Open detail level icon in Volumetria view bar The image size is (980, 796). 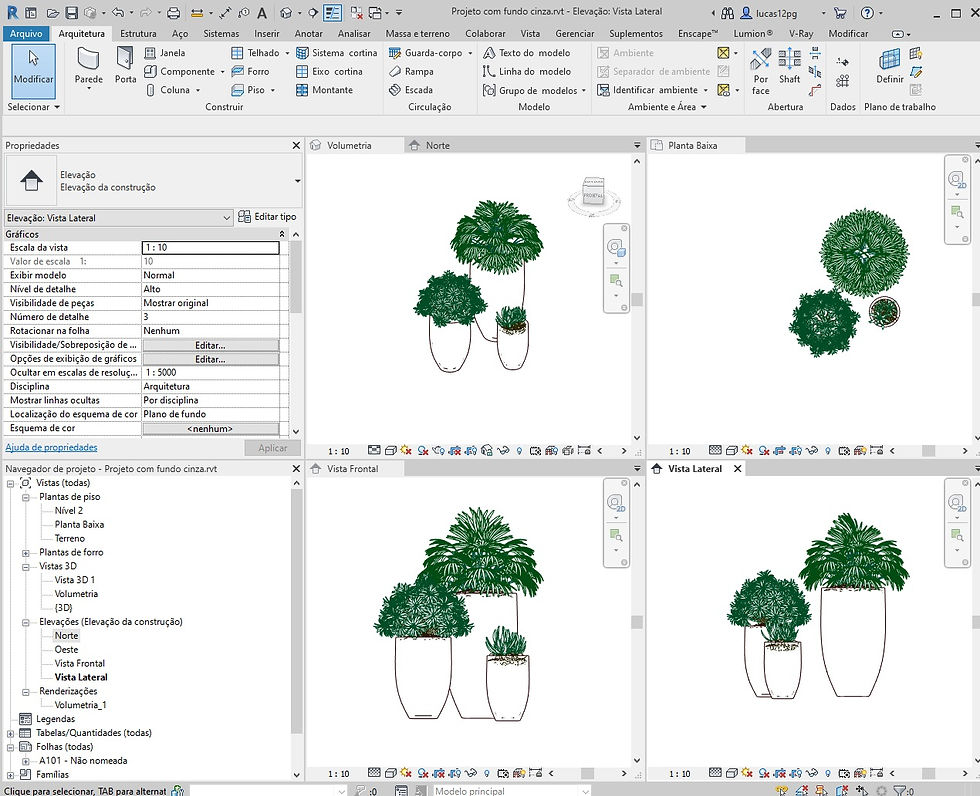(374, 450)
